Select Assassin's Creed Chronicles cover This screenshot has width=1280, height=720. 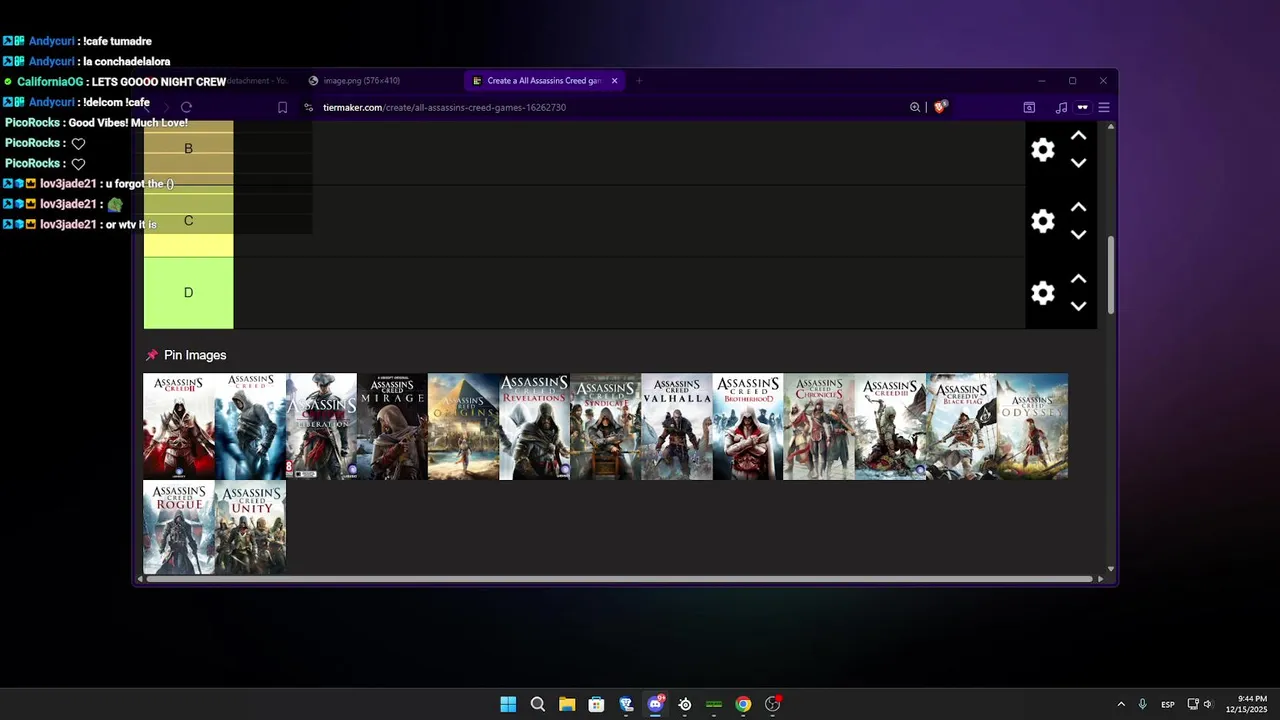coord(818,426)
